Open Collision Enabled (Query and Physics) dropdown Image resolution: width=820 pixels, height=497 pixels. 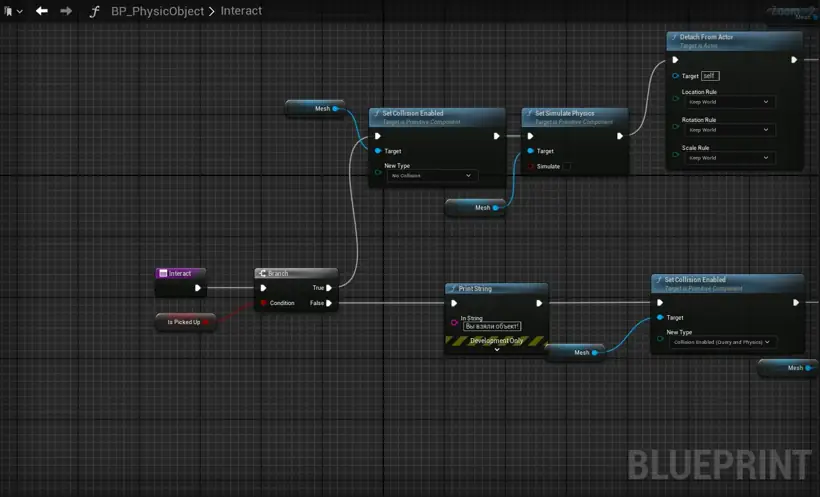pos(721,342)
